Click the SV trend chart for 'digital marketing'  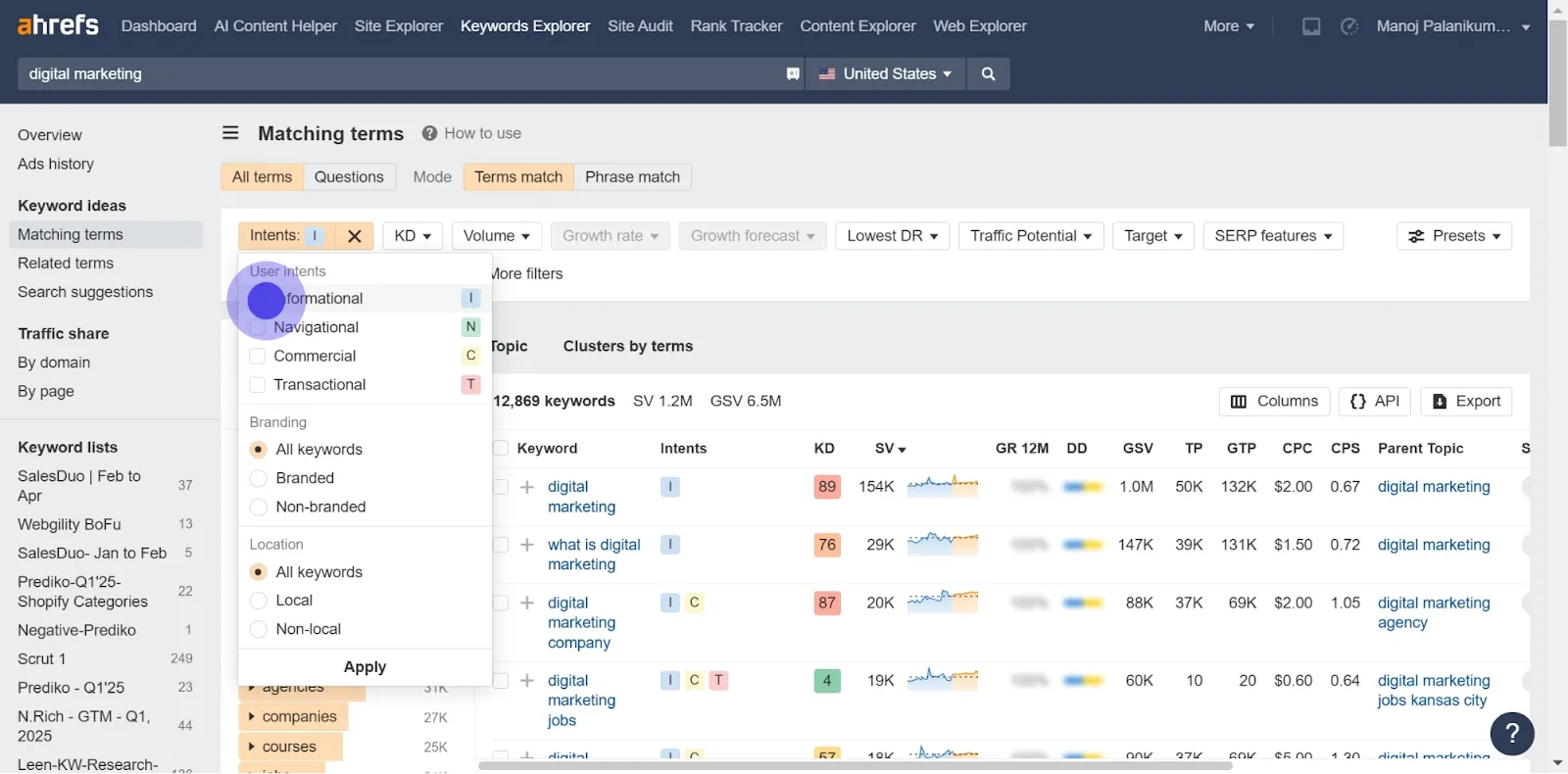tap(943, 486)
